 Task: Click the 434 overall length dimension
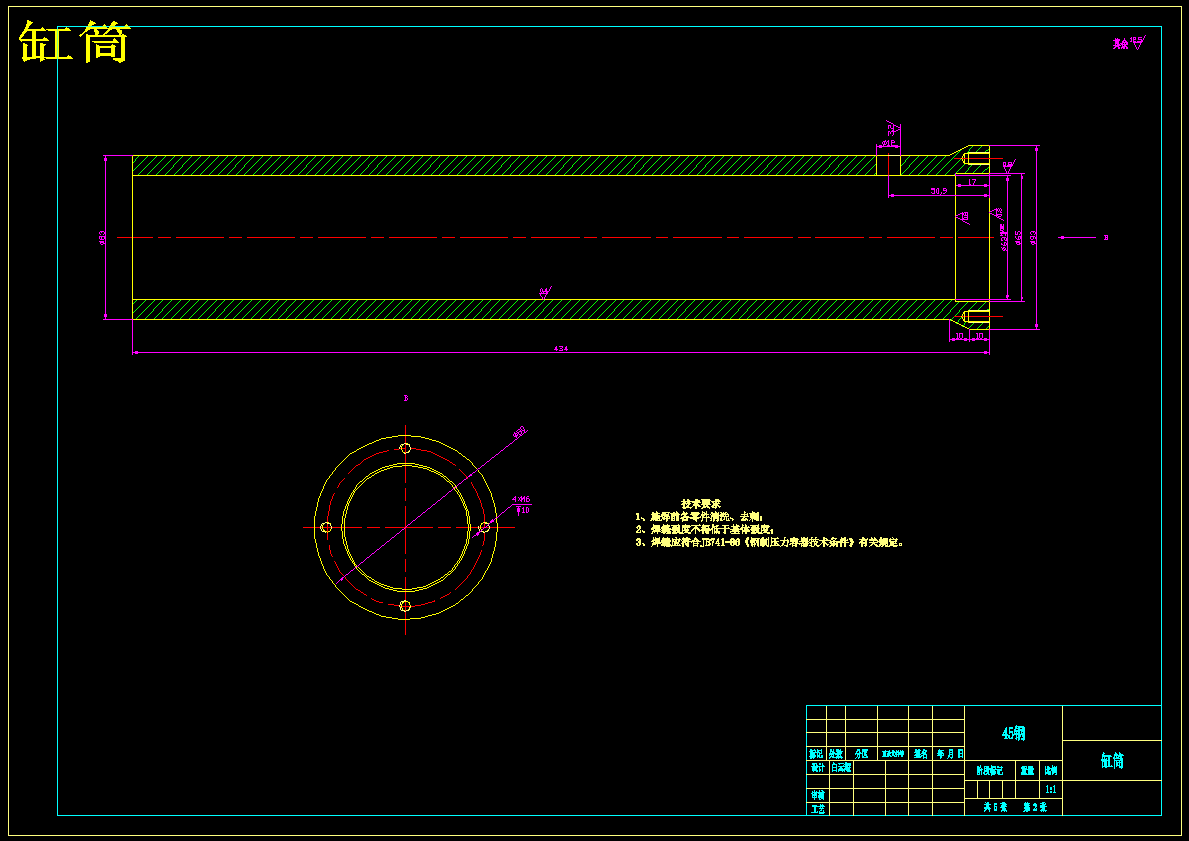pyautogui.click(x=560, y=349)
